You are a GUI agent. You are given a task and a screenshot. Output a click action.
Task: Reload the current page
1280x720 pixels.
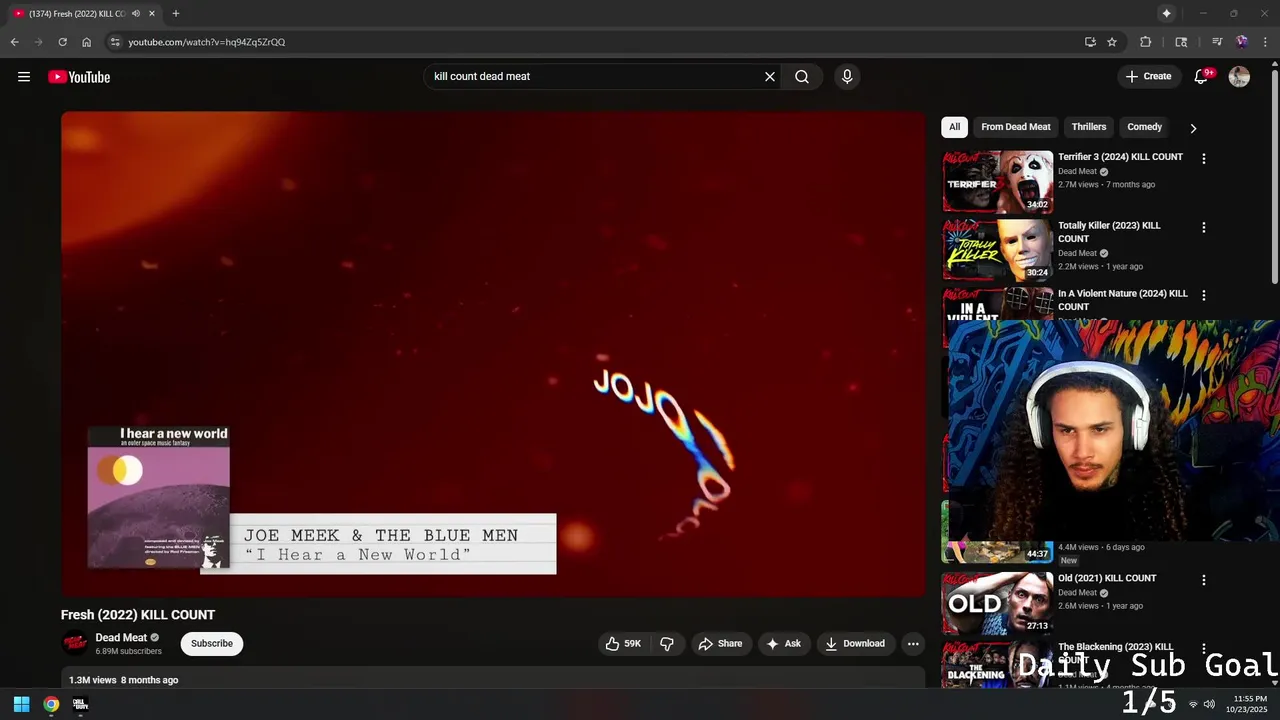tap(62, 42)
